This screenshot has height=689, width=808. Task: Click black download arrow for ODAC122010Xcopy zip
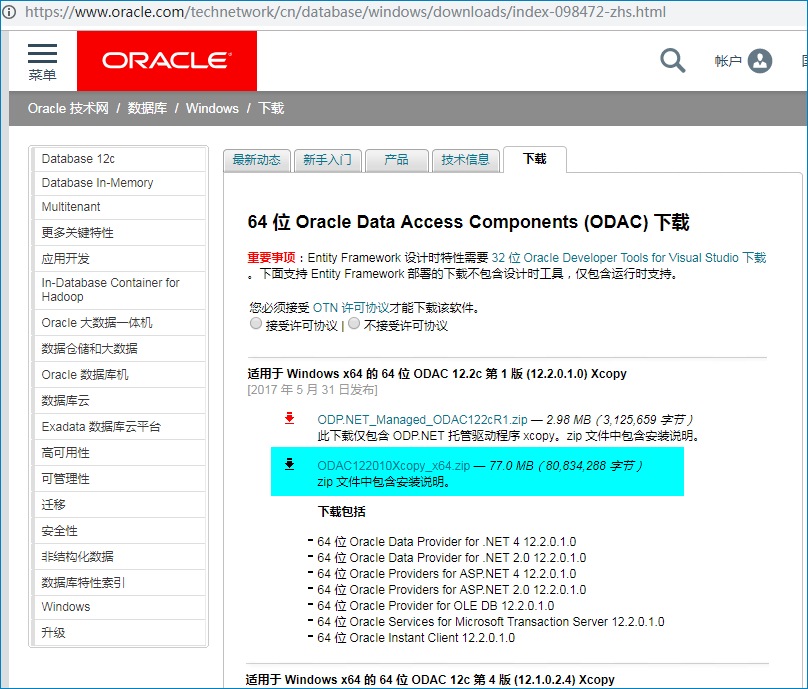290,464
